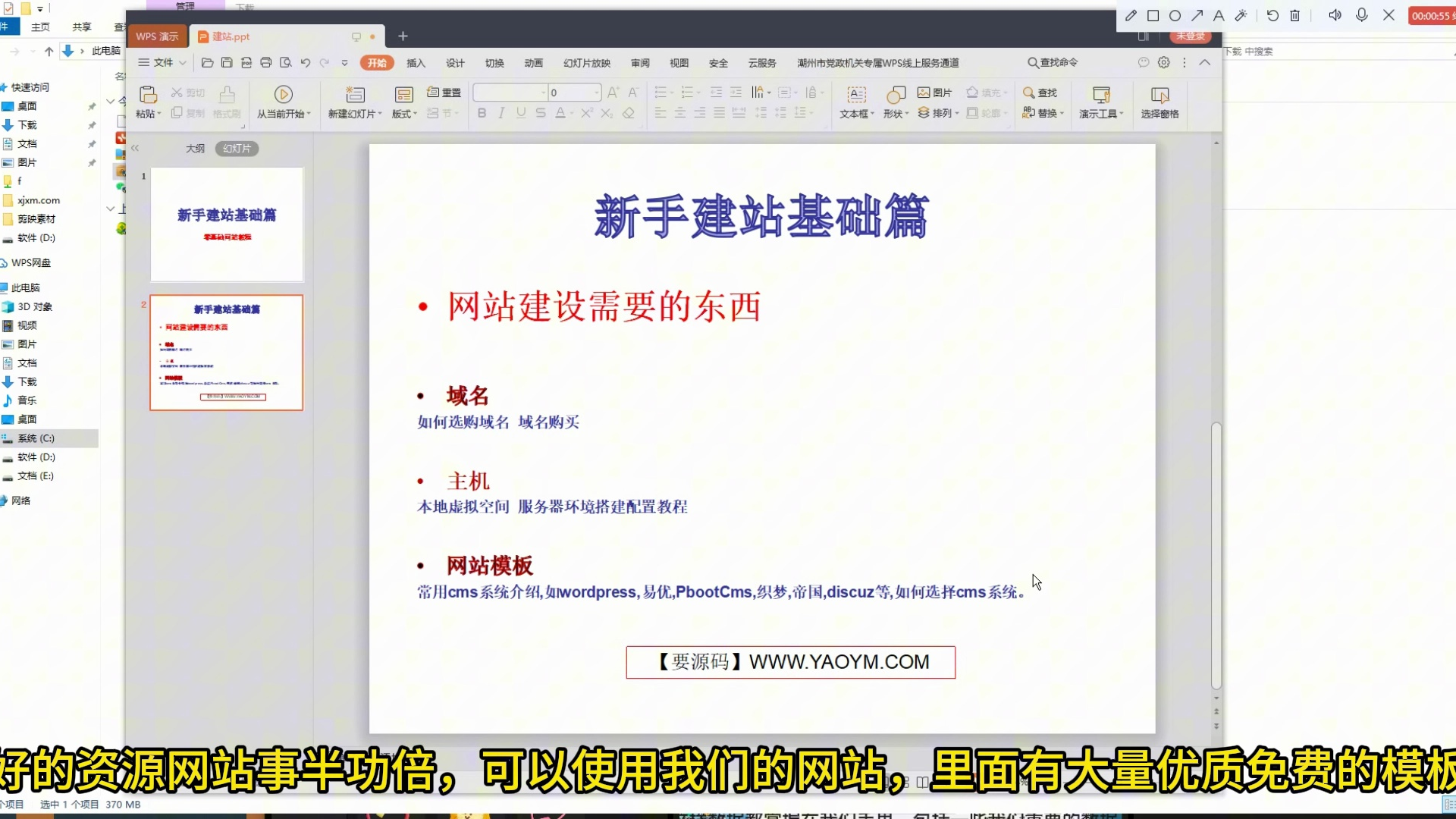
Task: Open the Slide Show (幻灯片放映) tab
Action: click(x=587, y=63)
